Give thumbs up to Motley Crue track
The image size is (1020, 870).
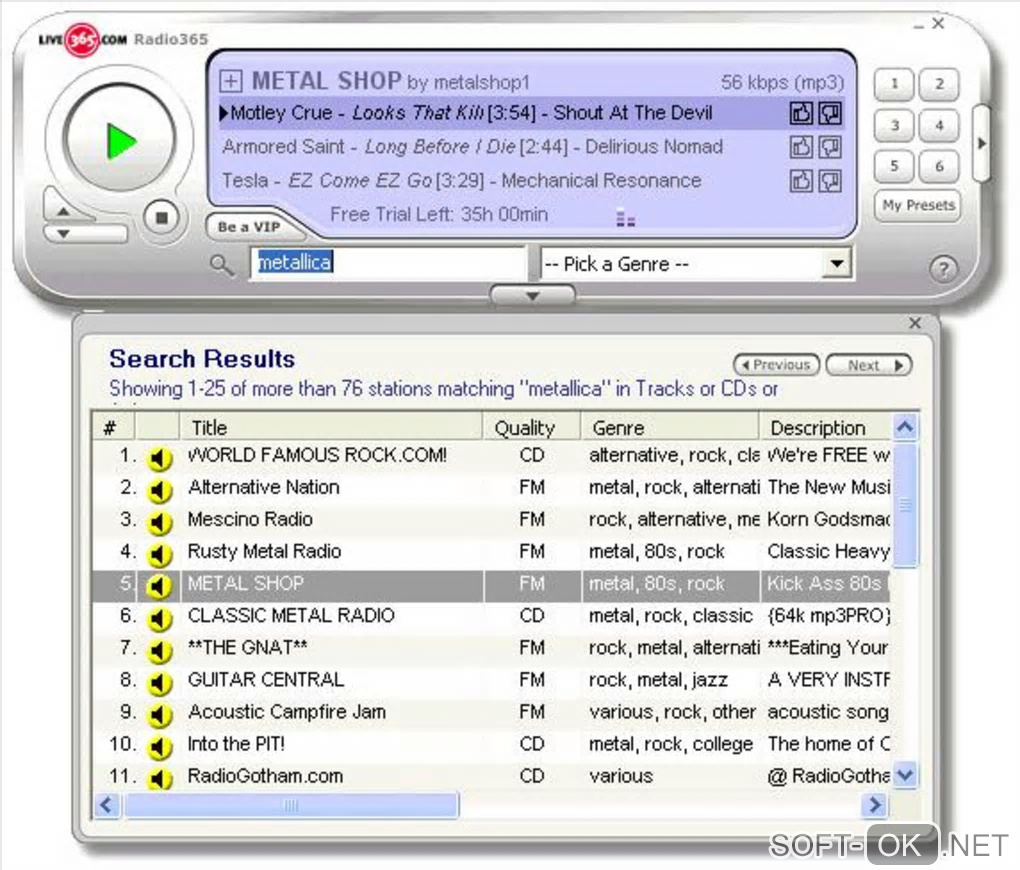coord(801,113)
